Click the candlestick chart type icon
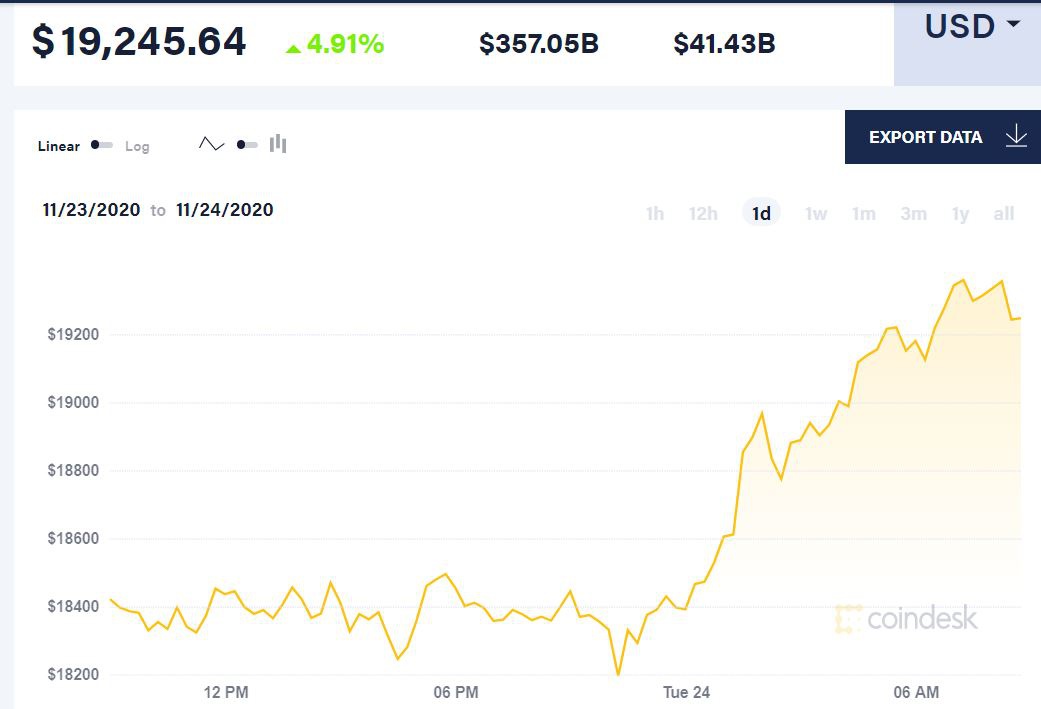Screen dimensions: 1041x709 point(278,144)
